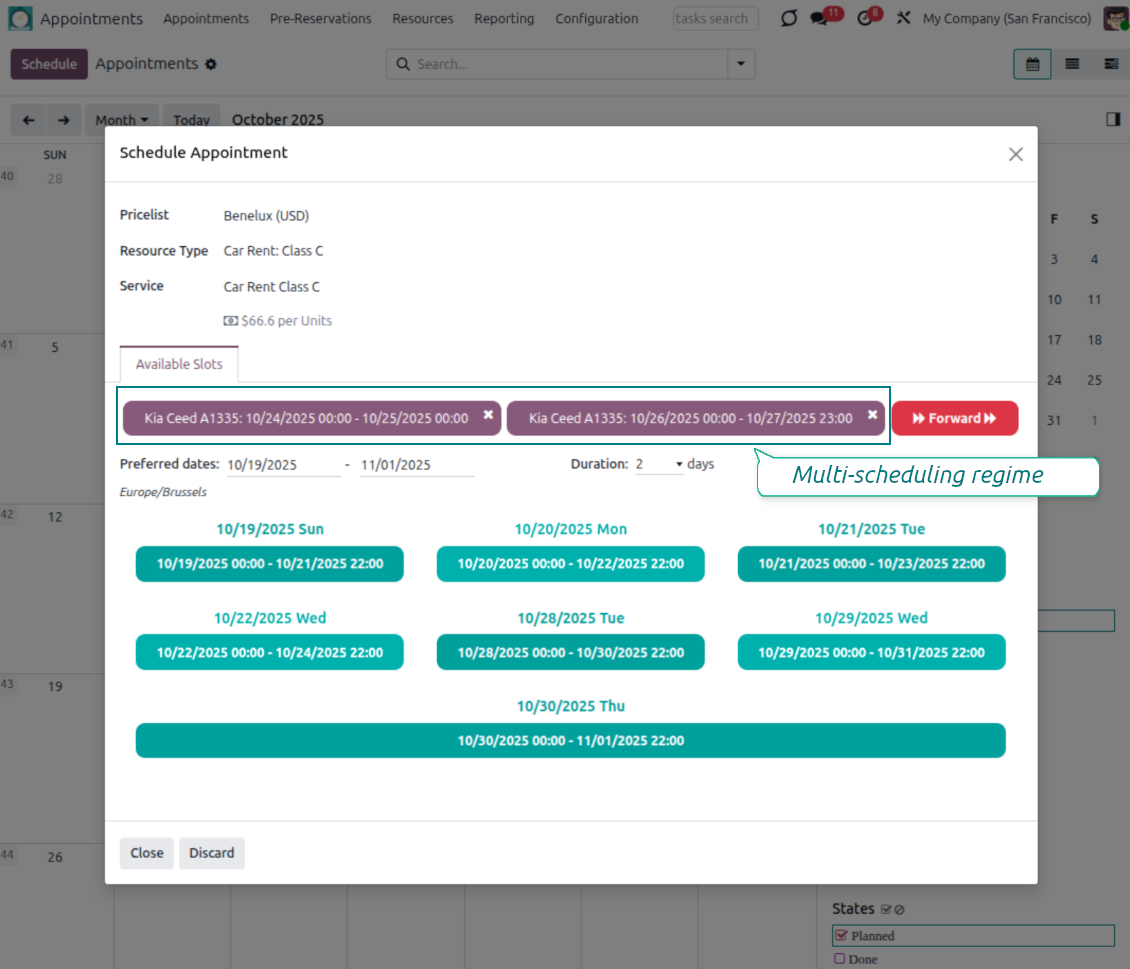The height and width of the screenshot is (969, 1130).
Task: Remove the 10/26/2025 Kia Ceed slot tag
Action: (x=872, y=415)
